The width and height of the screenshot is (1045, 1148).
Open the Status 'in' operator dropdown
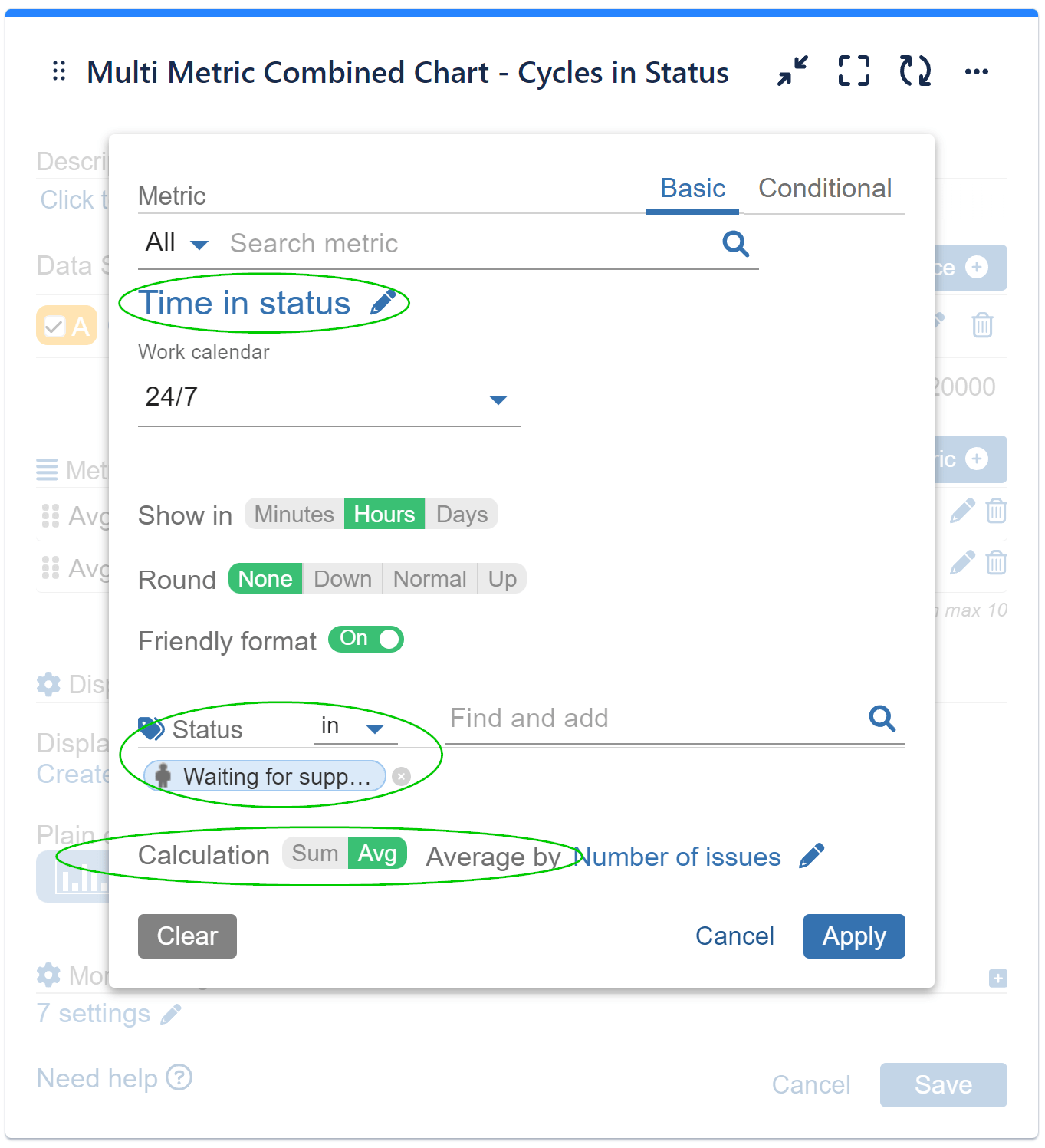(375, 729)
